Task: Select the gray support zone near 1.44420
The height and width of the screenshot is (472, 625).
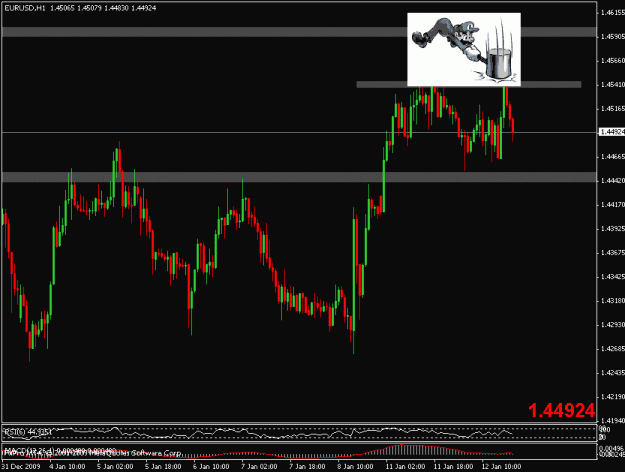Action: coord(299,177)
